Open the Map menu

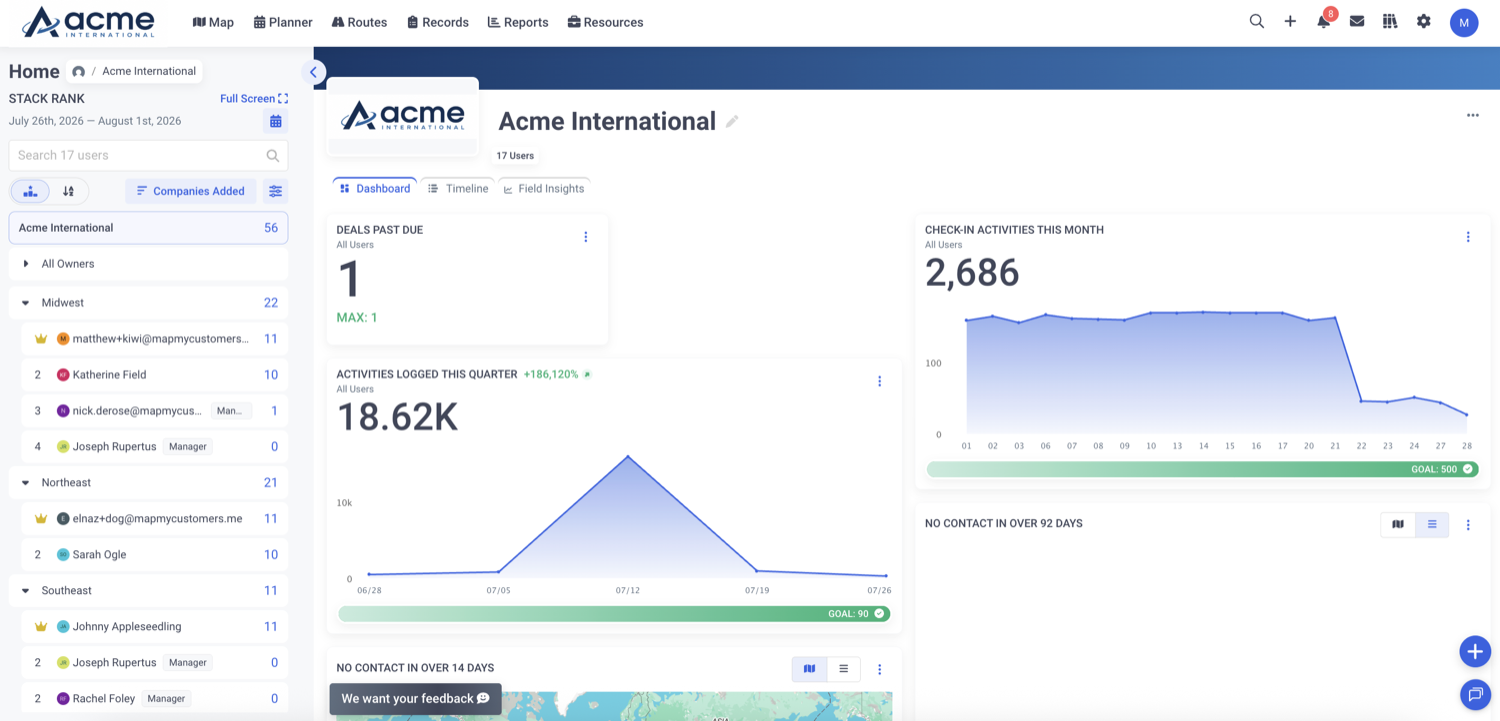[x=213, y=22]
